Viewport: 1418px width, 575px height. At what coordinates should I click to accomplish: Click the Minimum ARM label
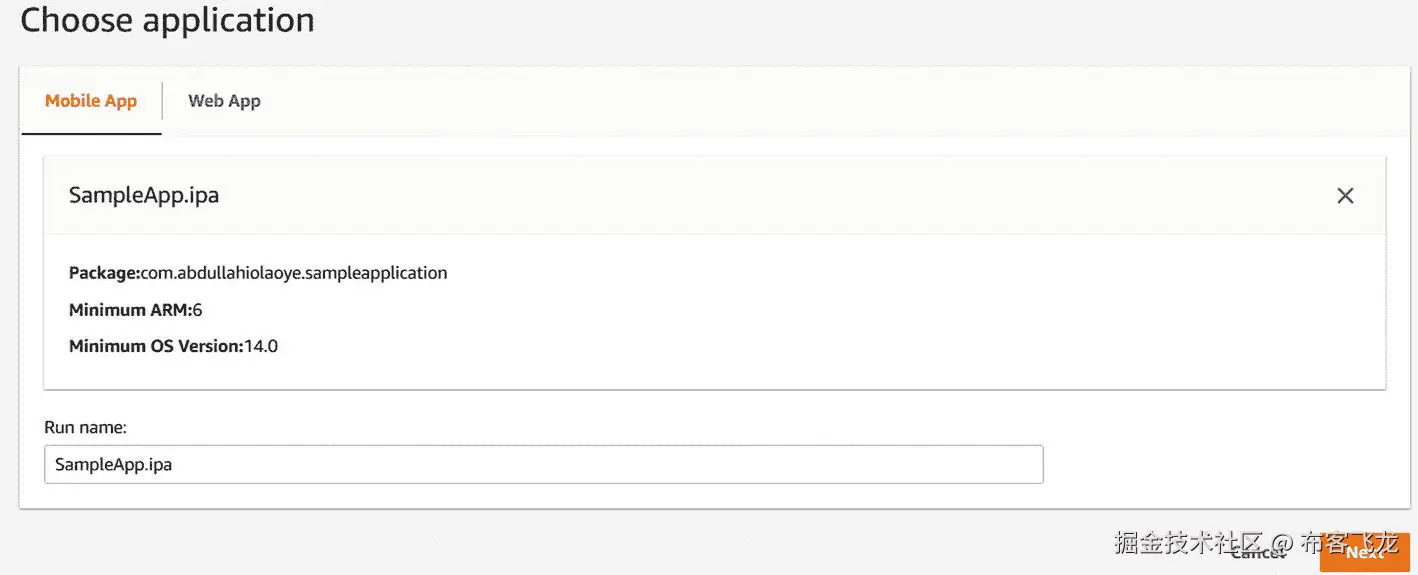pyautogui.click(x=130, y=310)
